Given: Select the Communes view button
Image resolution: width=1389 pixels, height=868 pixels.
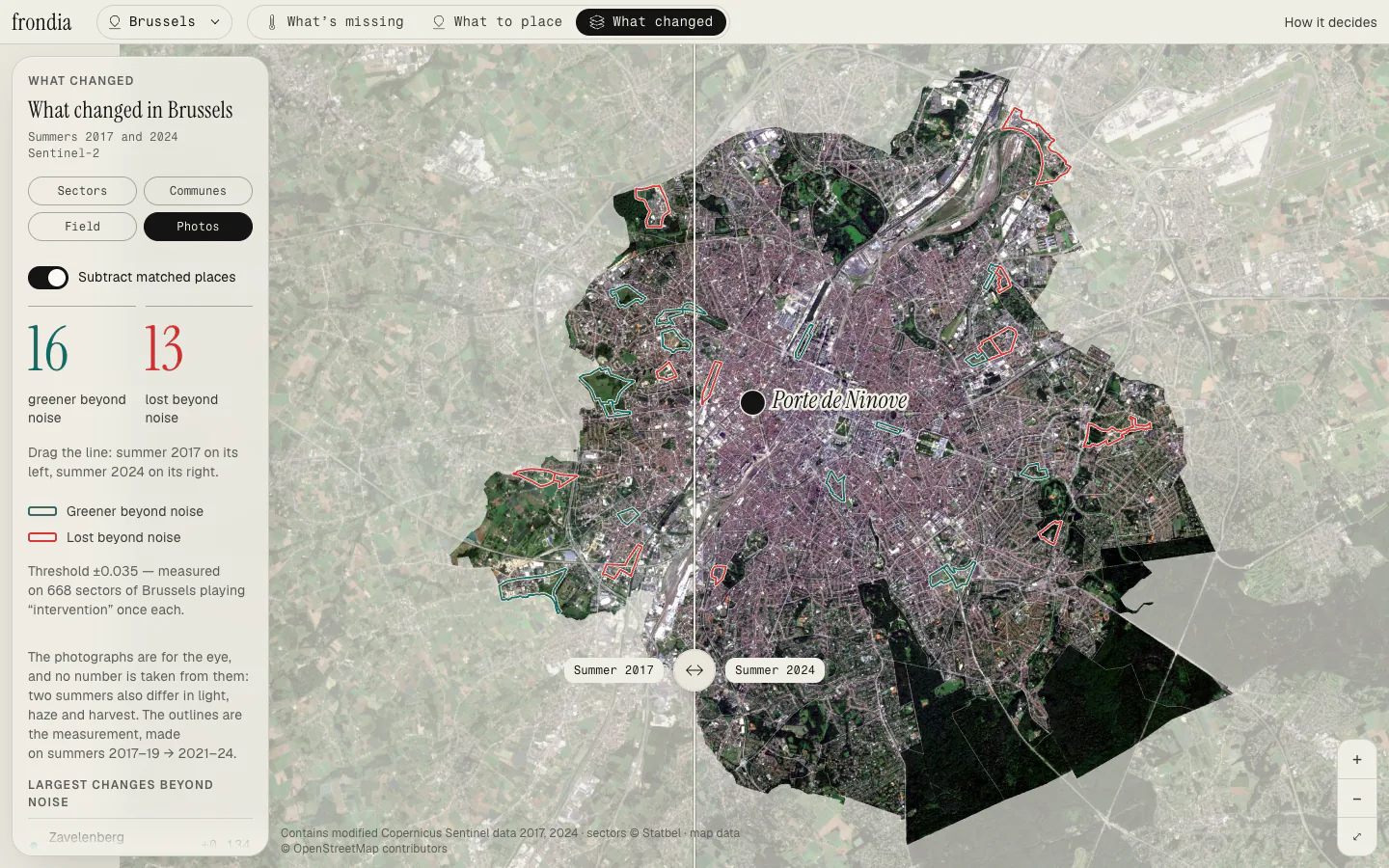Looking at the screenshot, I should 198,191.
